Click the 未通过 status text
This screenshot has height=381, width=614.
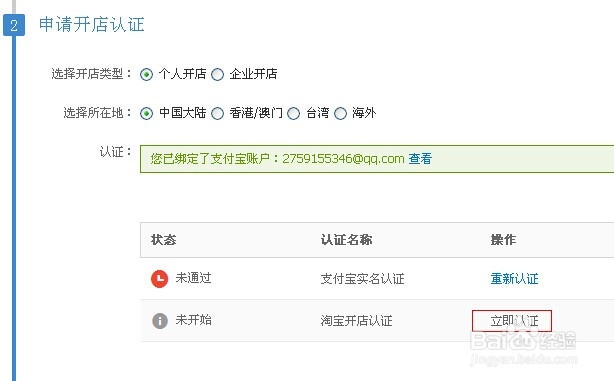tap(193, 278)
